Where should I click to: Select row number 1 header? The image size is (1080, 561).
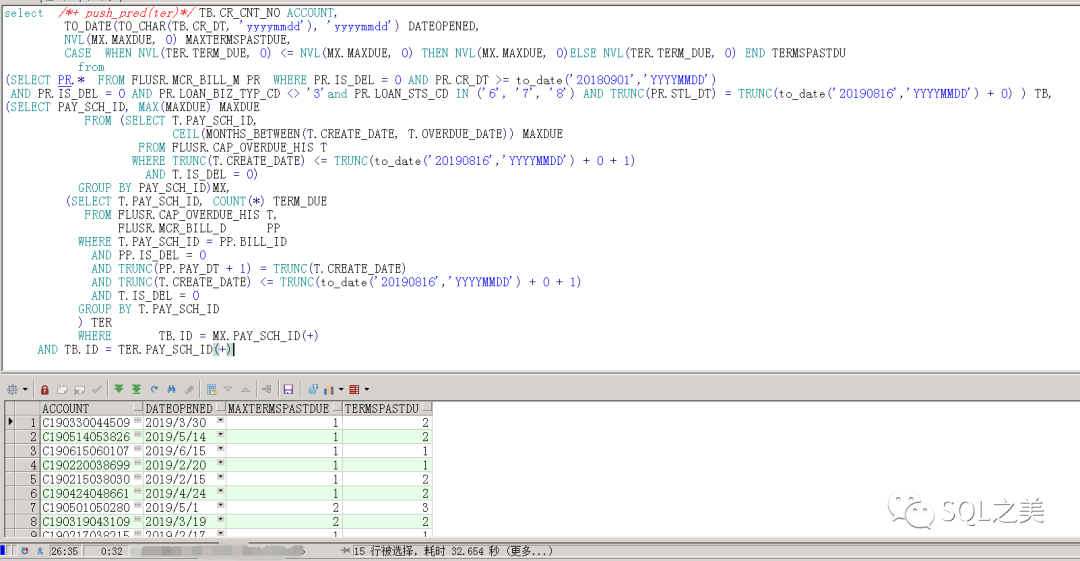click(x=28, y=422)
